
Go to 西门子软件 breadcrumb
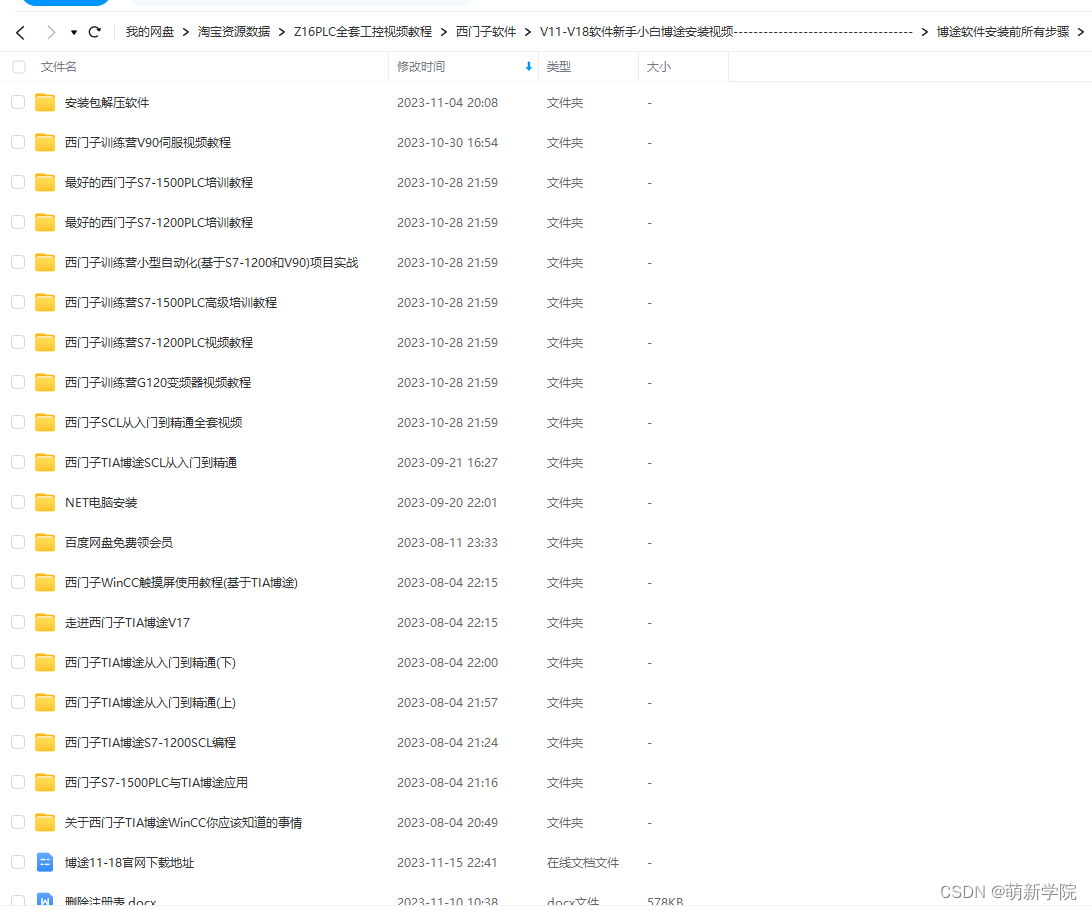coord(486,32)
